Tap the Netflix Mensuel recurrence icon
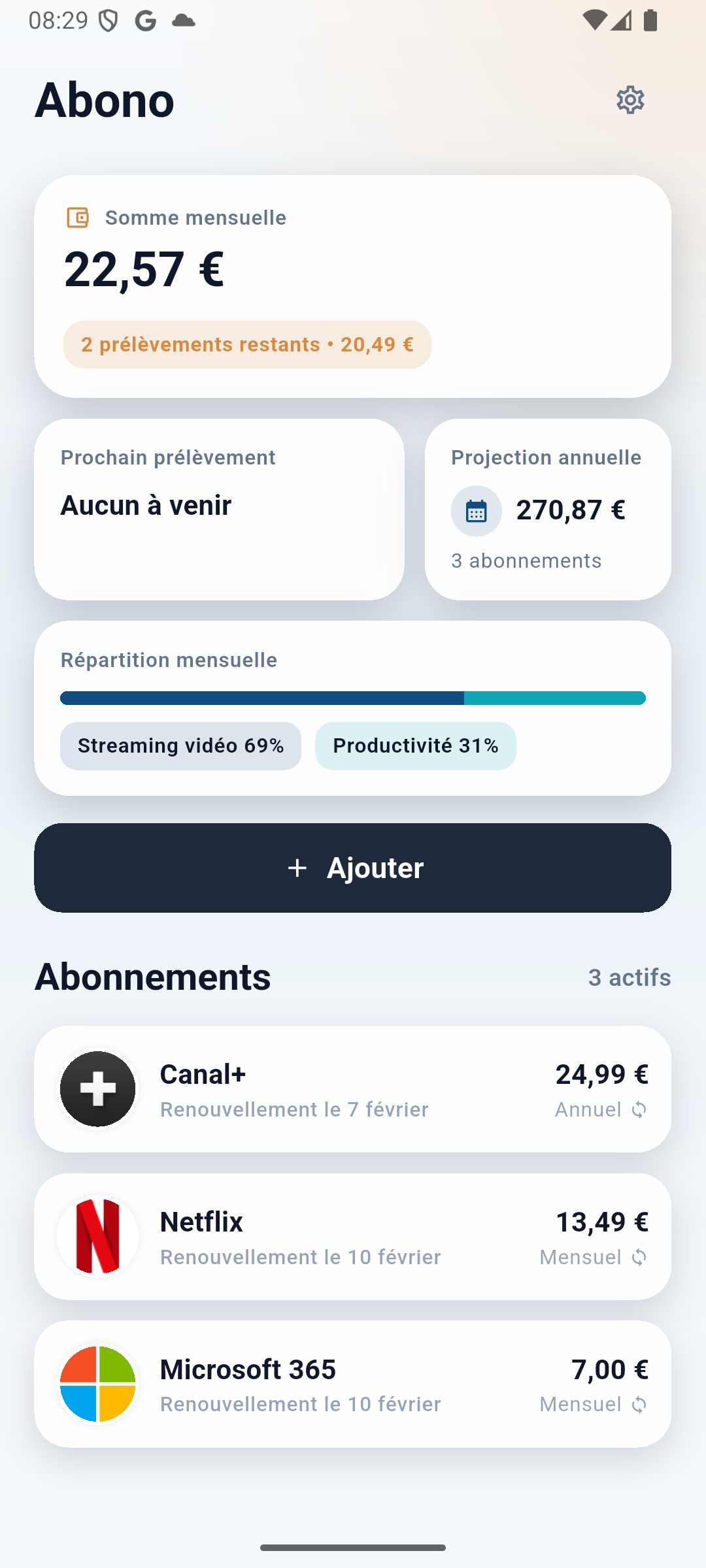This screenshot has height=1568, width=706. 639,1258
